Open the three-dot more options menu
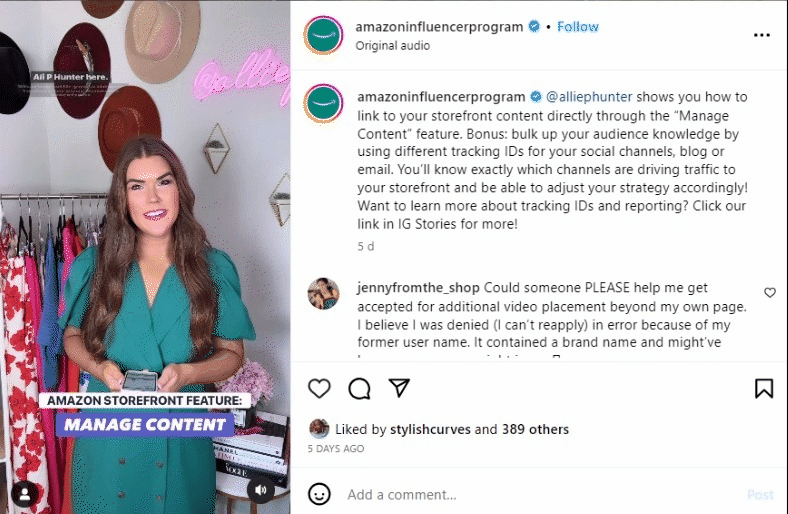788x514 pixels. (x=762, y=35)
